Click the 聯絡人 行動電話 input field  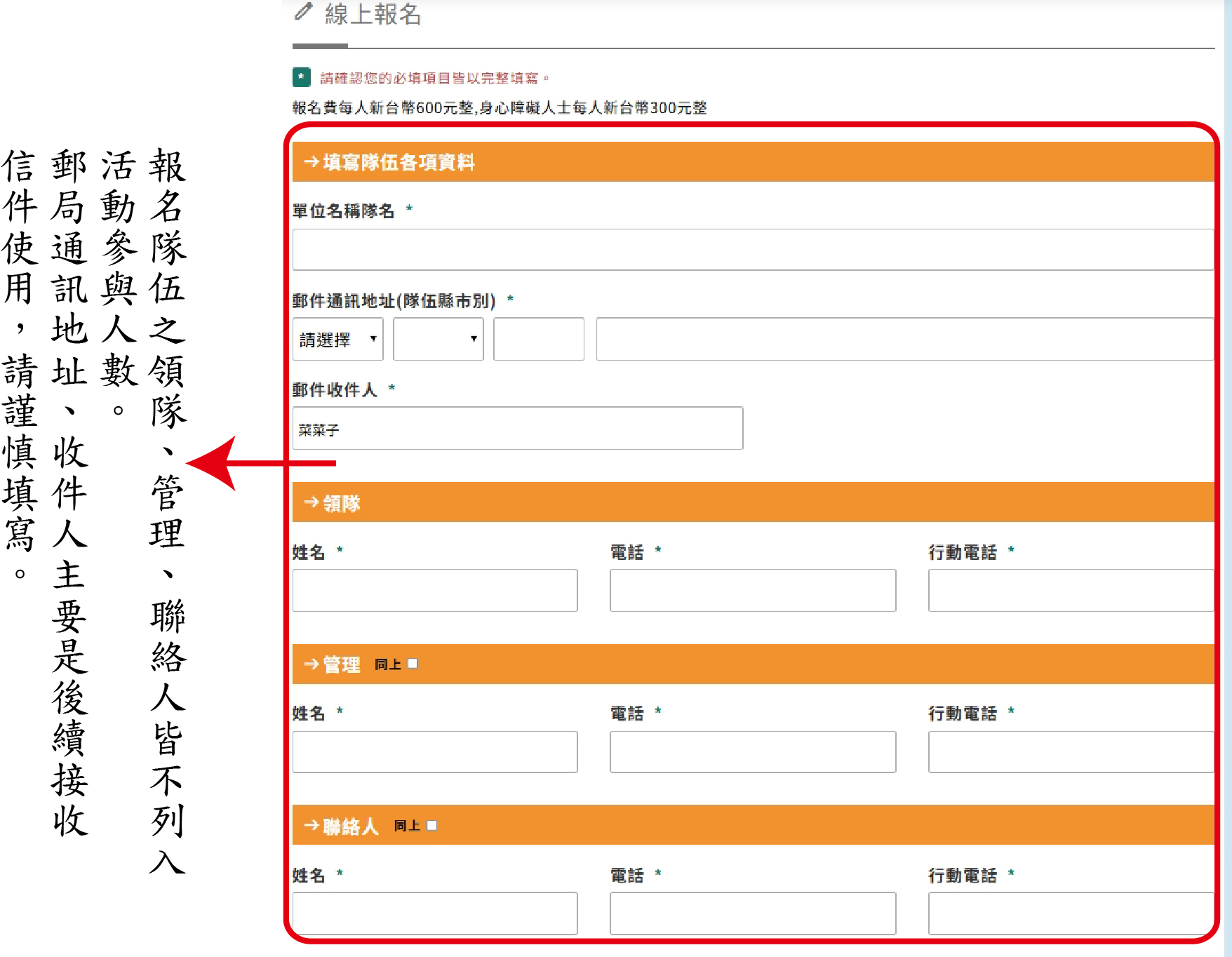point(1071,913)
